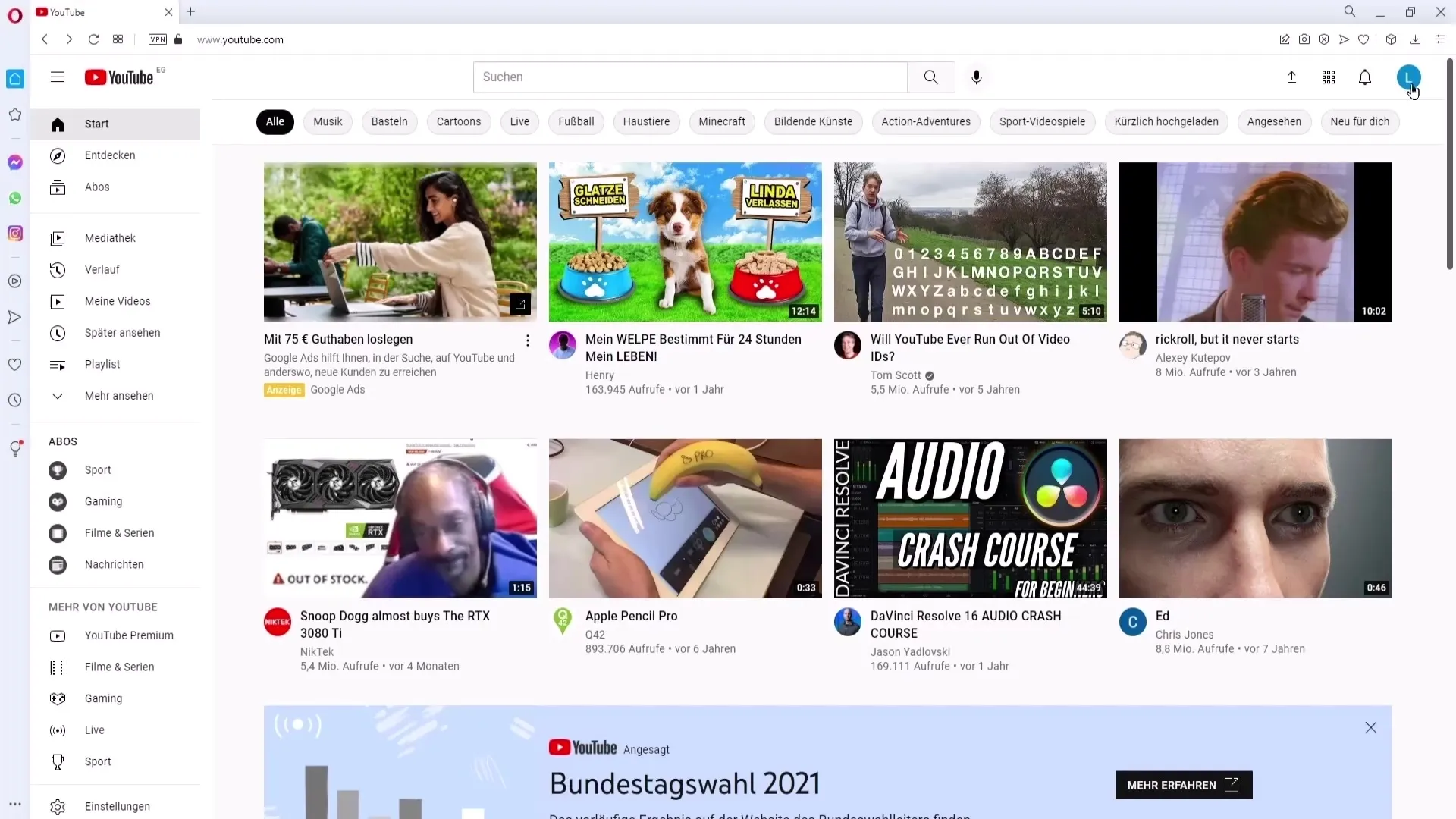
Task: Go back to previous page
Action: coord(45,39)
